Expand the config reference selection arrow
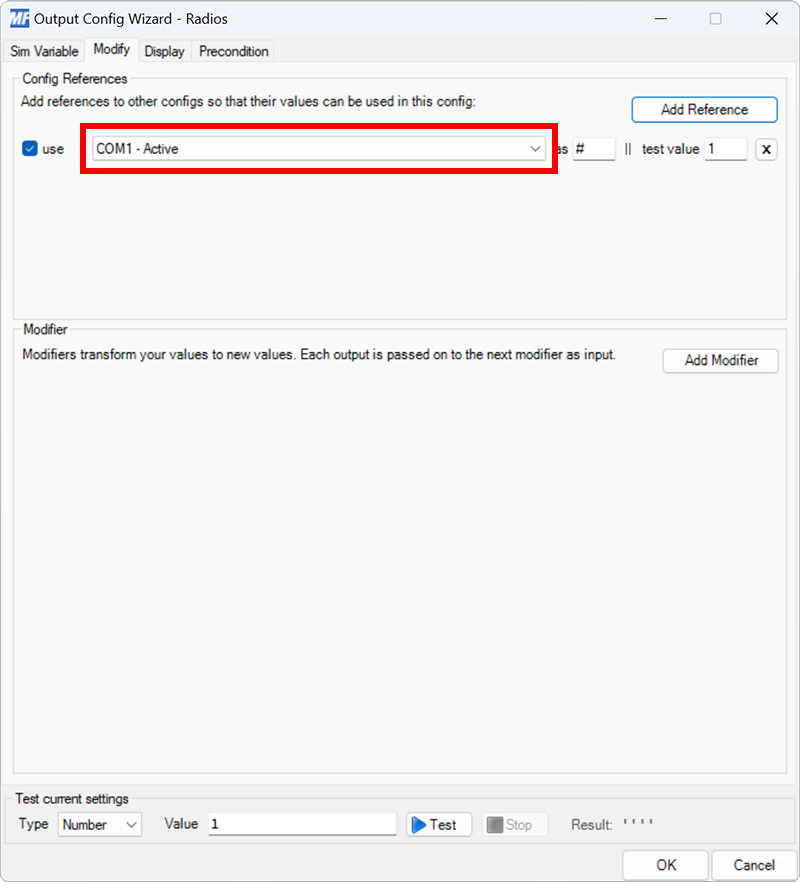Screen dimensions: 800x882 536,148
